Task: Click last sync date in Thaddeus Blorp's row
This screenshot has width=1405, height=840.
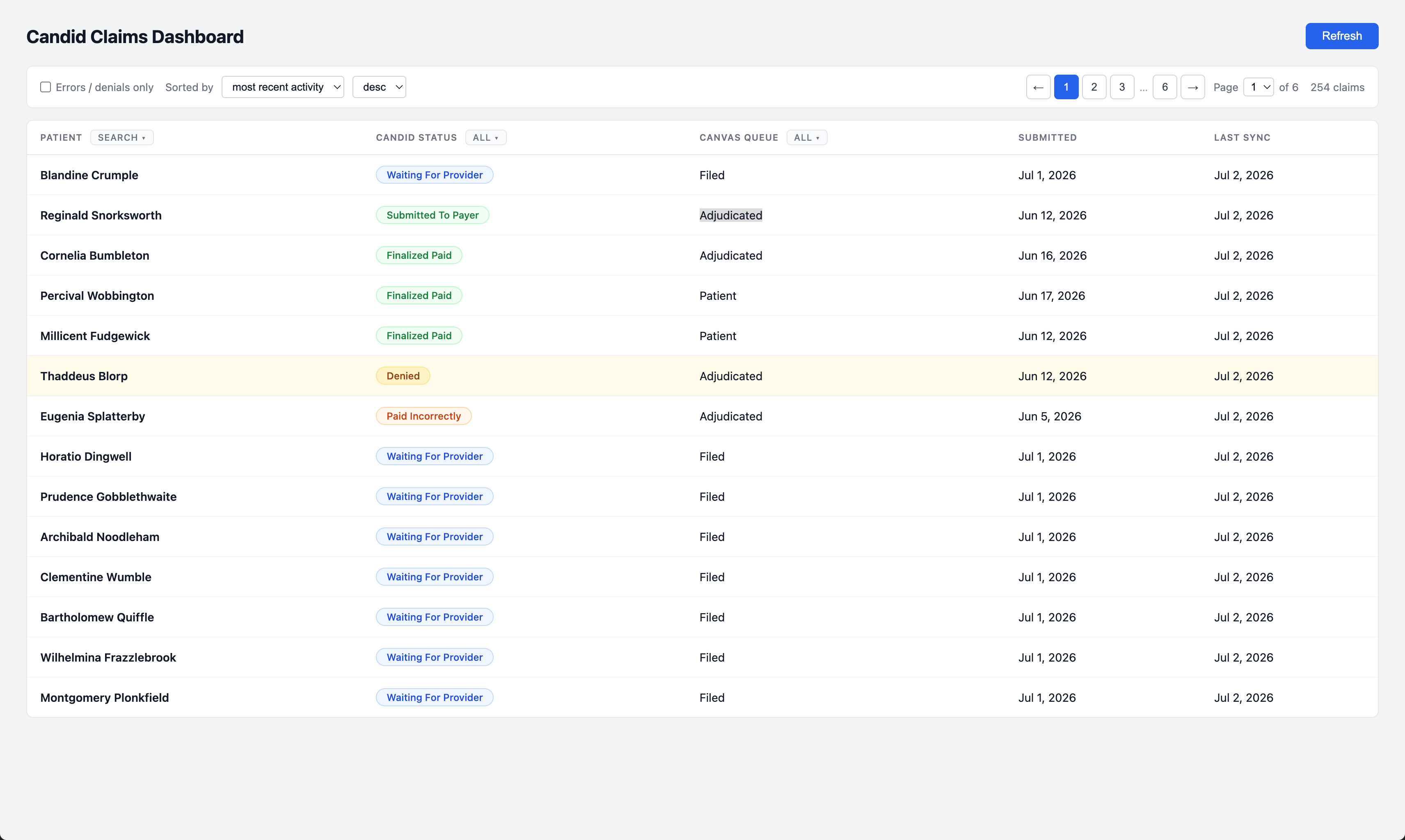Action: tap(1243, 376)
